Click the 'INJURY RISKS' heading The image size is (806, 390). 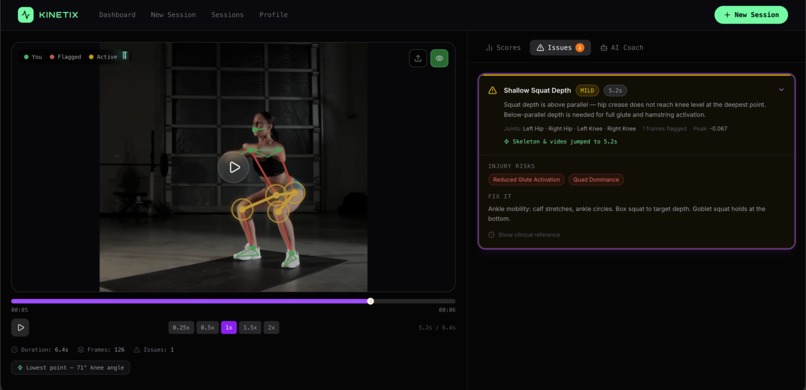pos(511,166)
